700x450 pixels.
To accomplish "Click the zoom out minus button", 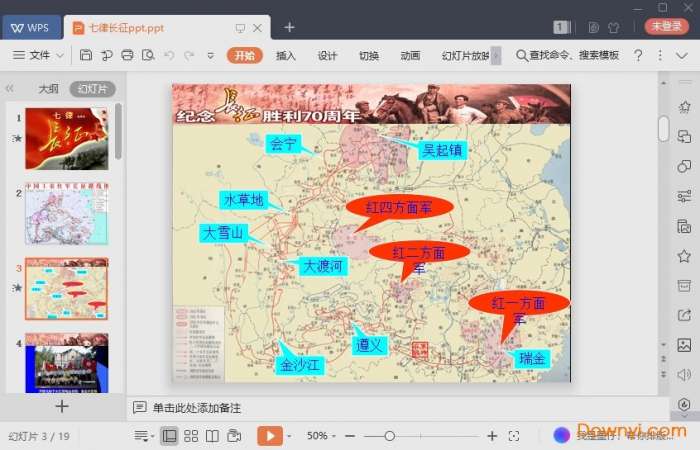I will click(350, 436).
